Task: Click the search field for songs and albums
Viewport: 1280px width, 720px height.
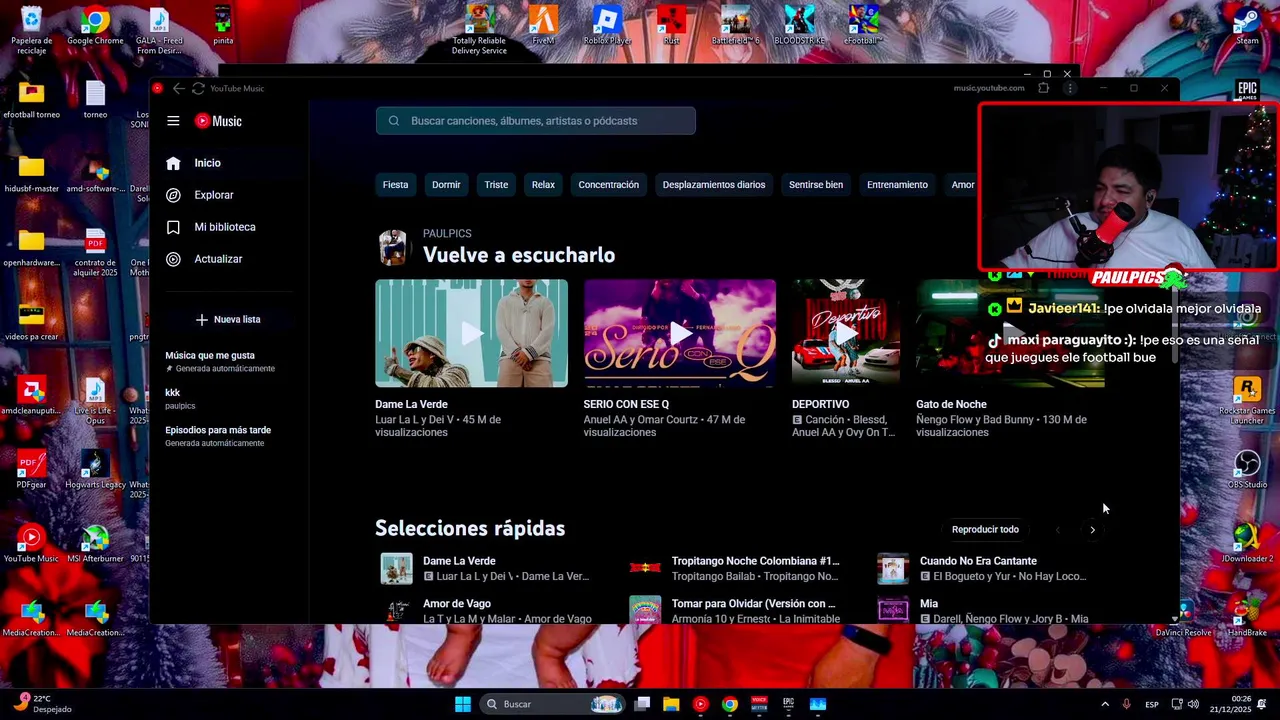Action: tap(536, 121)
